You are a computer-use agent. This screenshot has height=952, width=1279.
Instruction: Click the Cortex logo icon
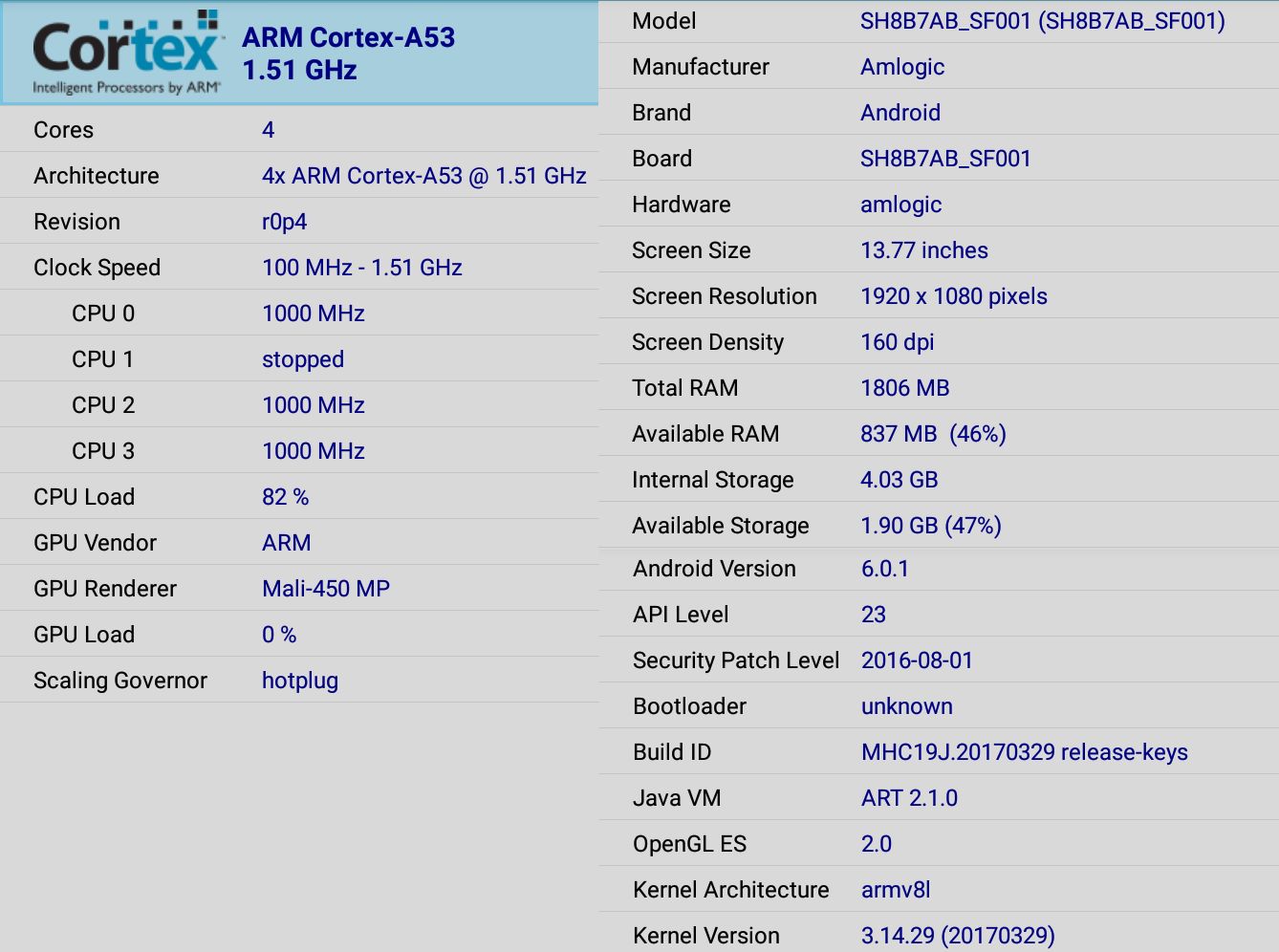pos(127,53)
